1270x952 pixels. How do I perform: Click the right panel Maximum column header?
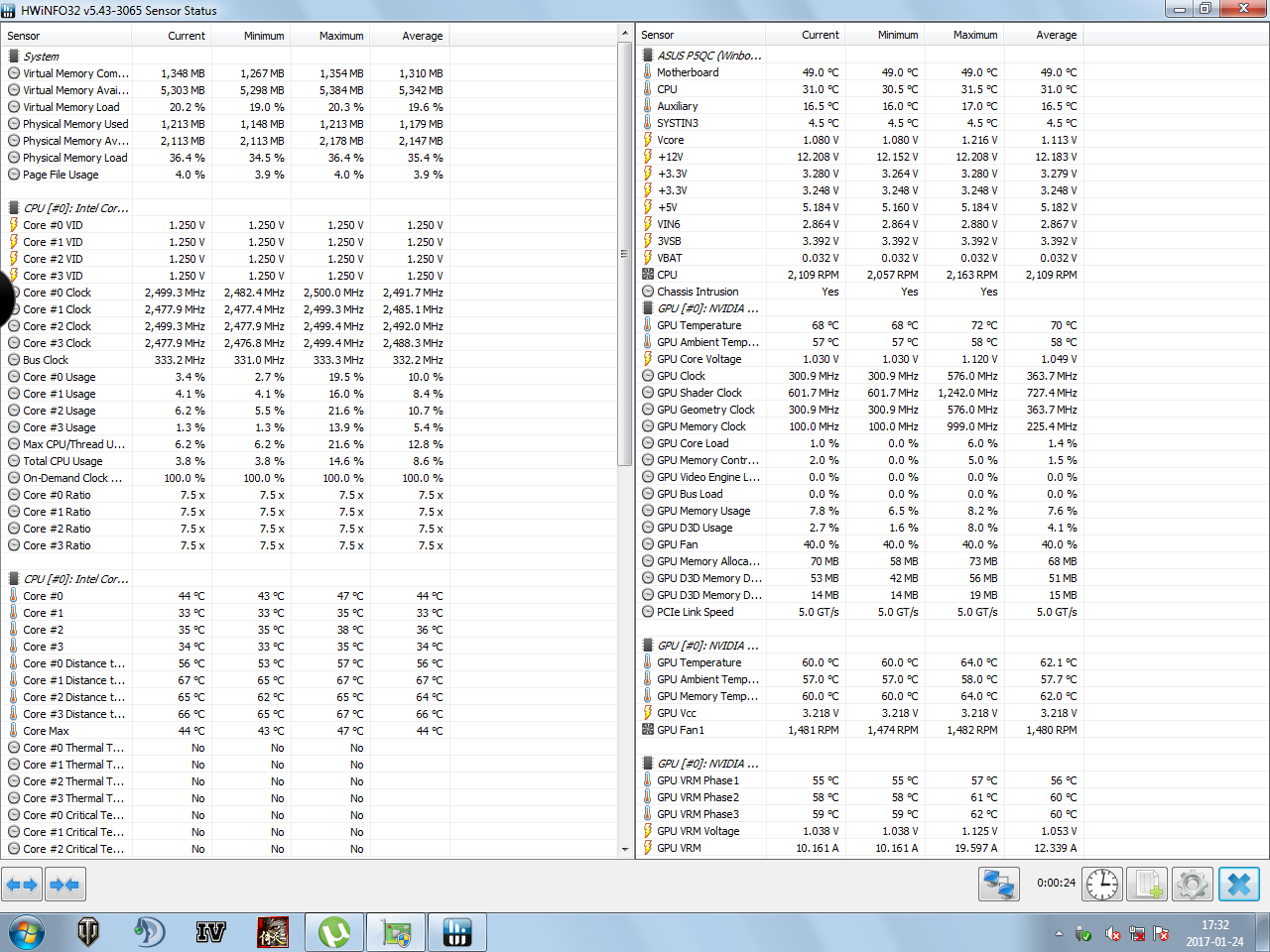pos(963,35)
